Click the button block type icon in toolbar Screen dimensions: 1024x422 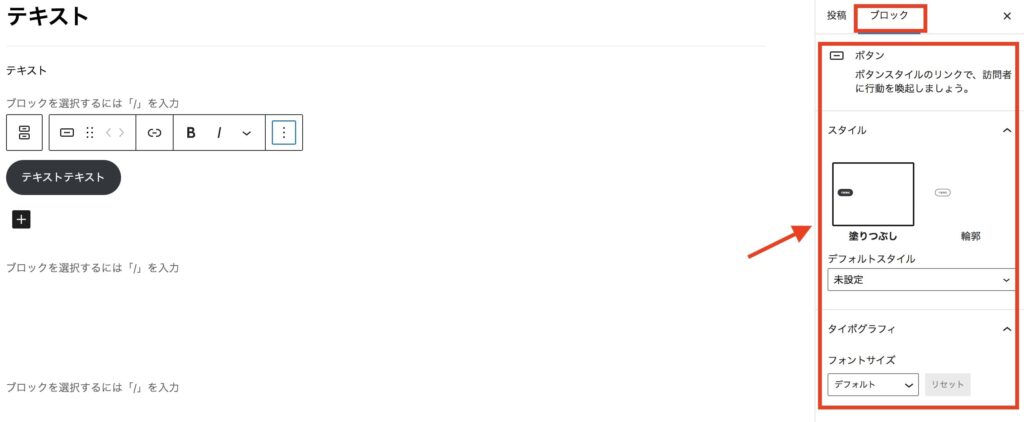[67, 133]
